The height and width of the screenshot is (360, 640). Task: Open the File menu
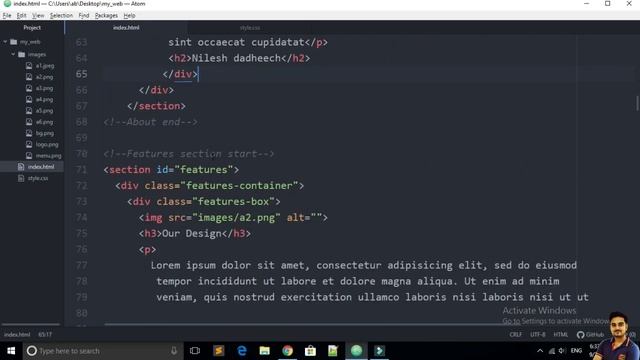pyautogui.click(x=7, y=16)
